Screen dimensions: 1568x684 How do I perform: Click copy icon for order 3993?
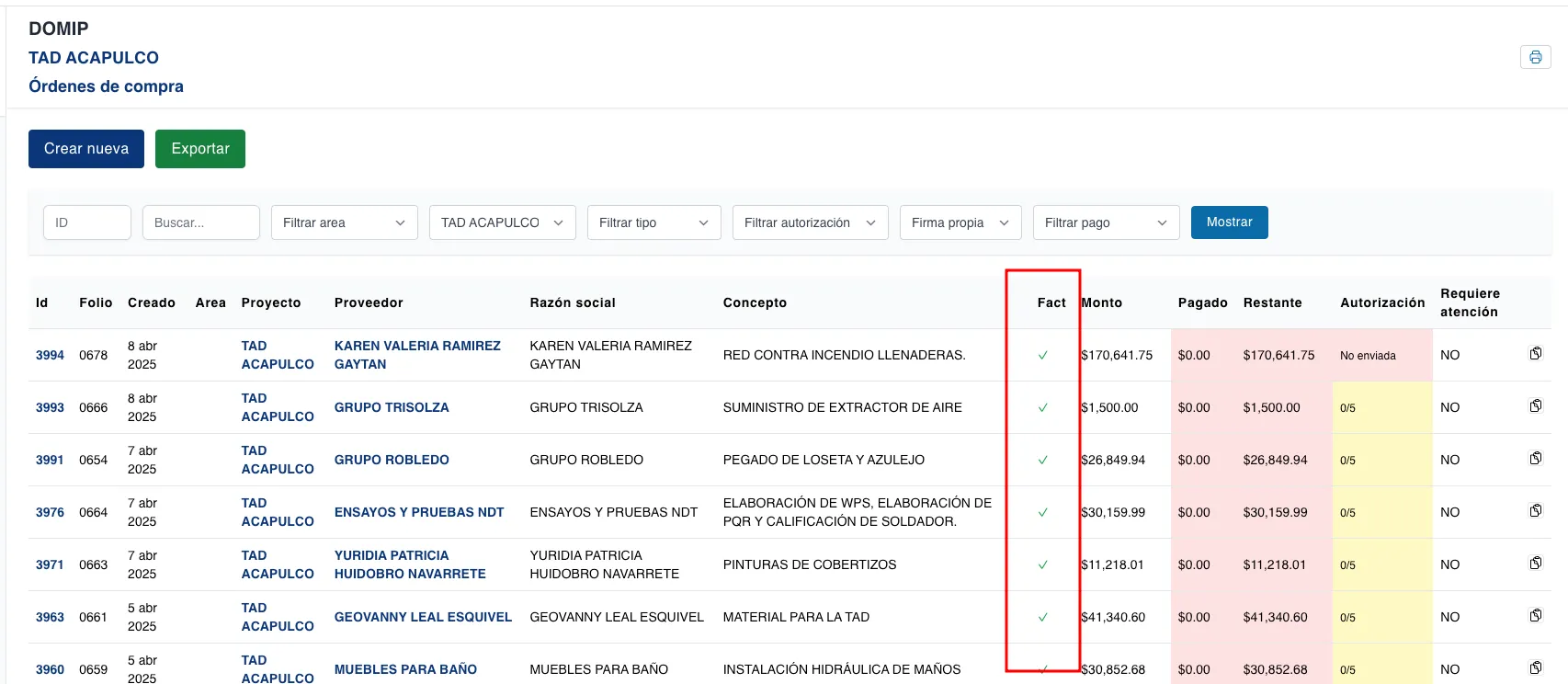coord(1535,406)
